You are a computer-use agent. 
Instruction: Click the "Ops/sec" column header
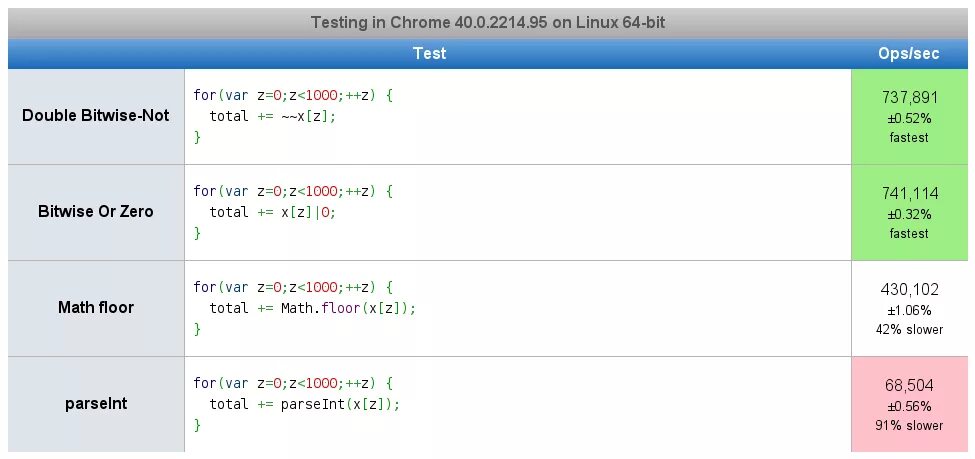[908, 54]
